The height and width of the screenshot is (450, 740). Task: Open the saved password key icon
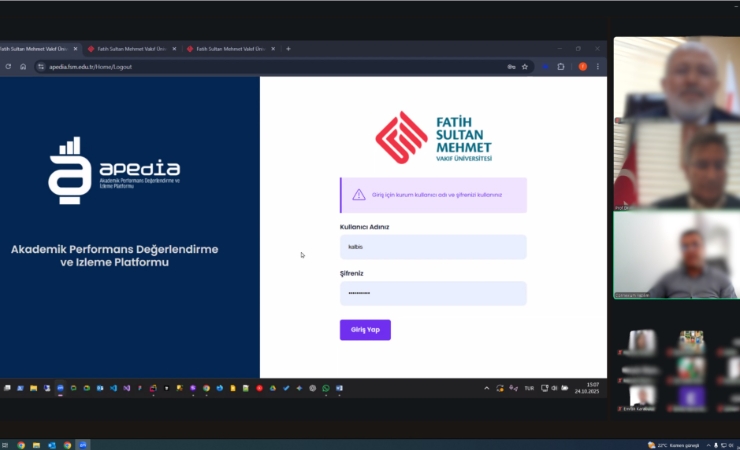click(511, 67)
